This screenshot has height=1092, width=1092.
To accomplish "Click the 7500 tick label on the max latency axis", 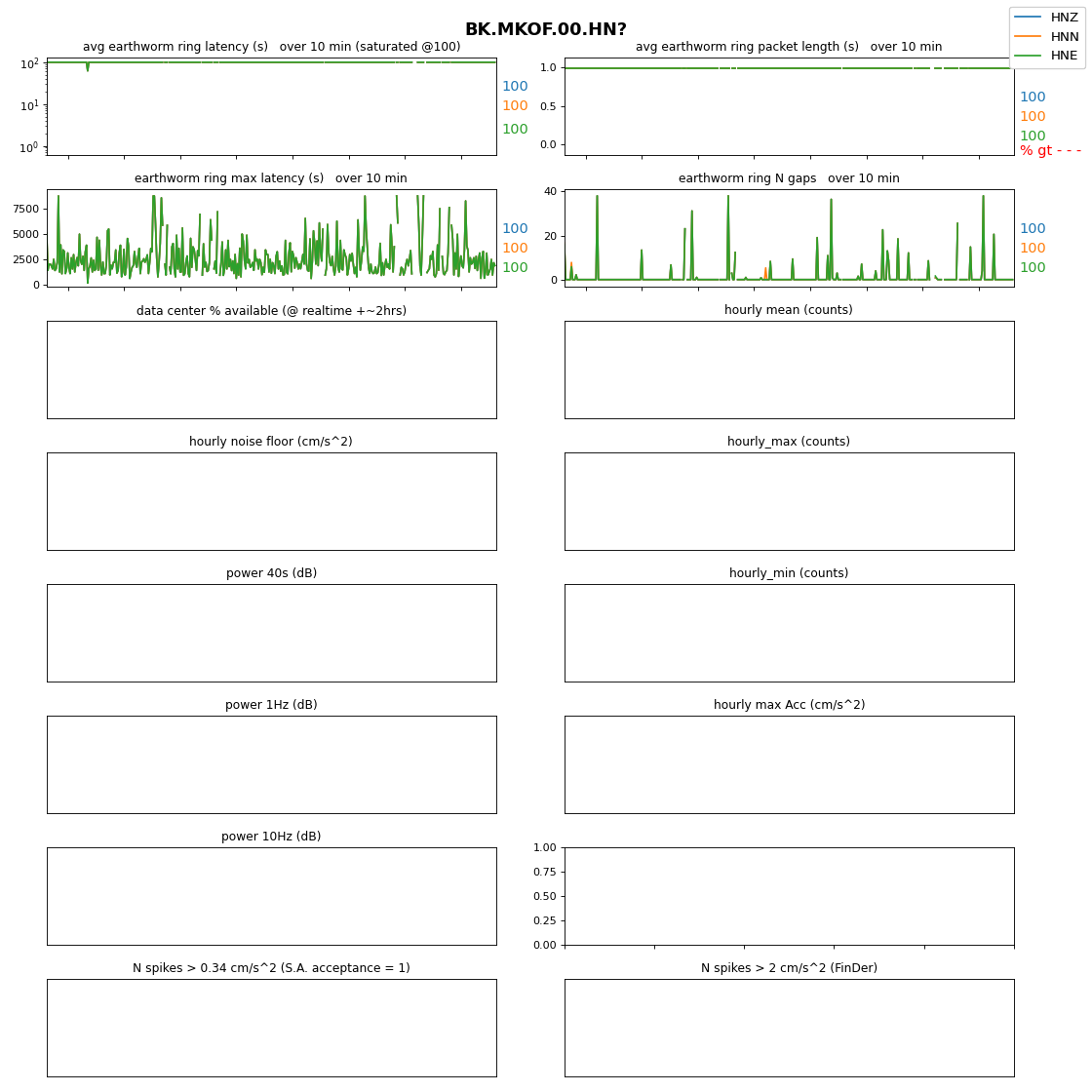I will [x=25, y=209].
